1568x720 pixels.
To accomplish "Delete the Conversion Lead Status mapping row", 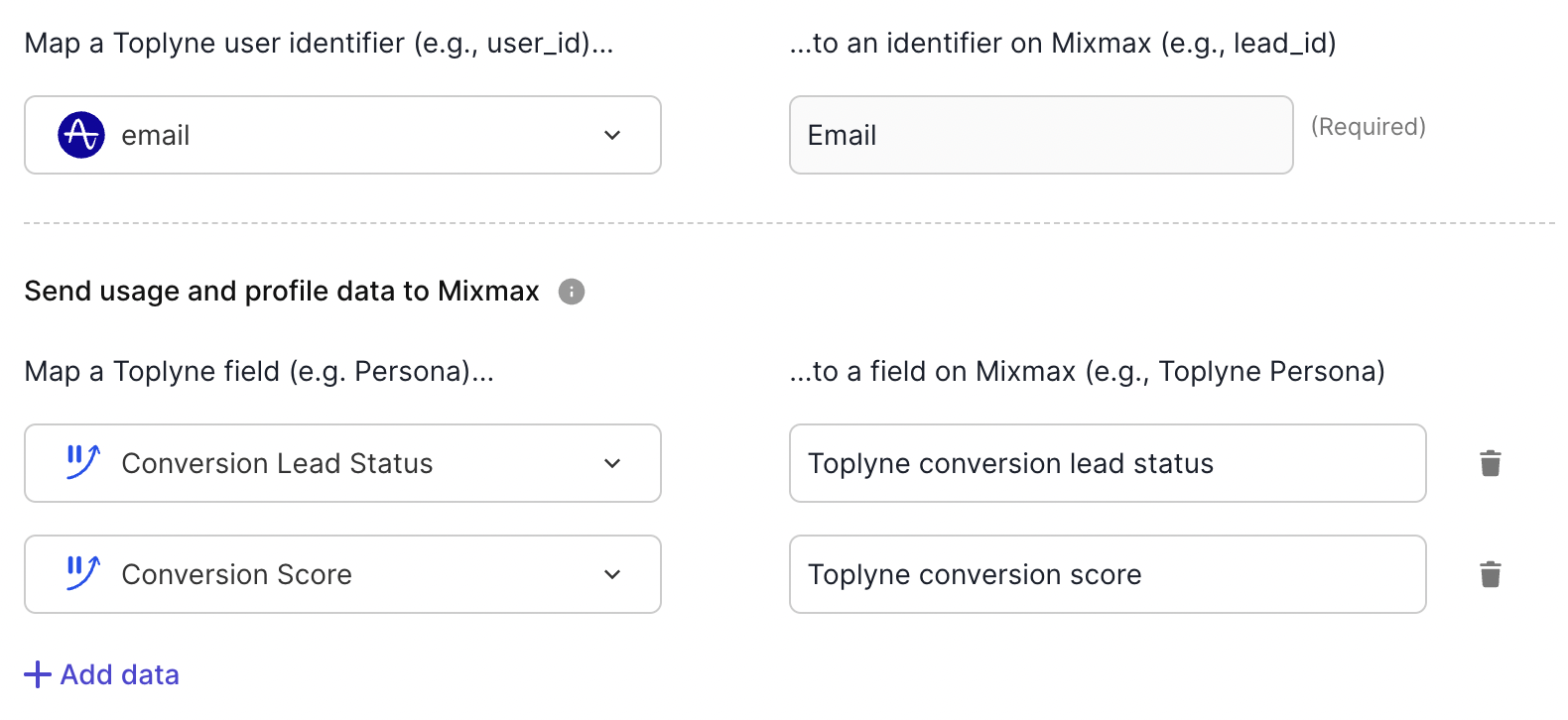I will pyautogui.click(x=1490, y=463).
